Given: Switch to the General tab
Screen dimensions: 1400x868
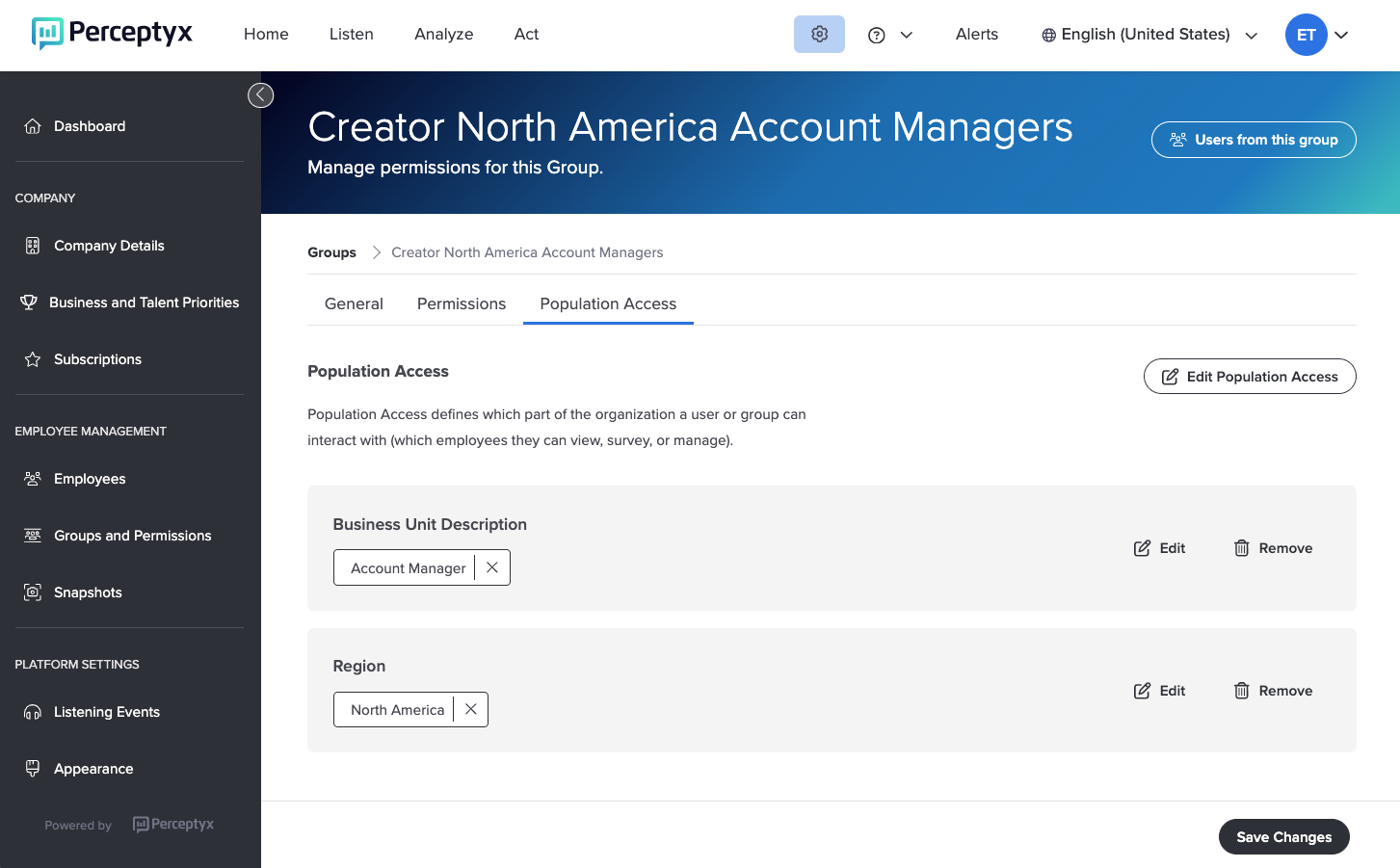Looking at the screenshot, I should [x=354, y=303].
